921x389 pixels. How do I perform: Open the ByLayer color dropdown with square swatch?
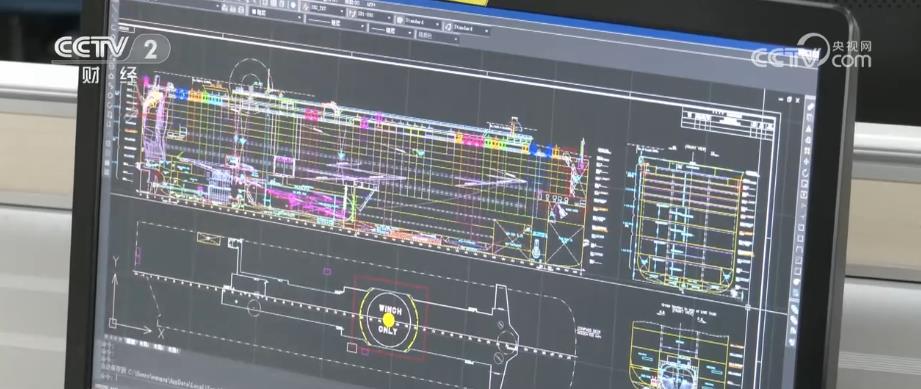pos(275,14)
